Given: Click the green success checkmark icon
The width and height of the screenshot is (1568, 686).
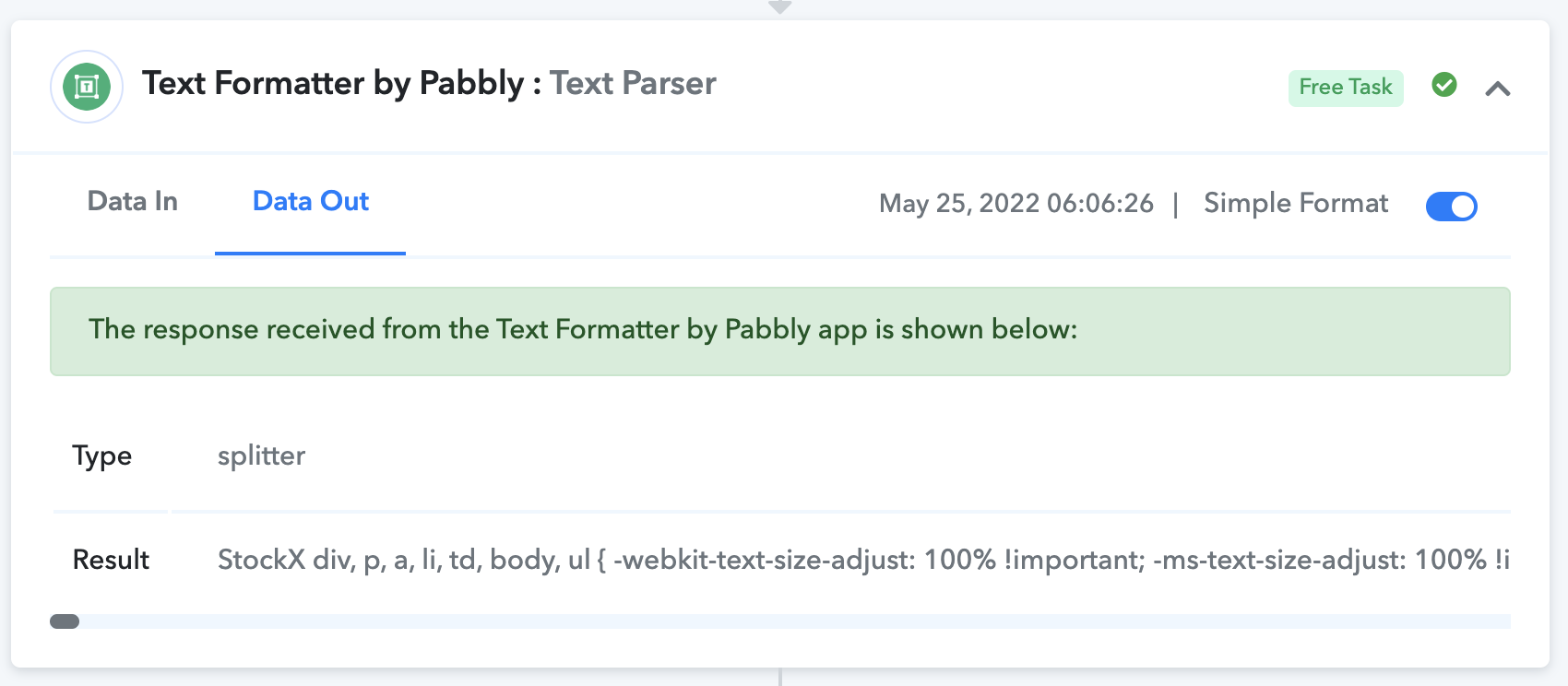Looking at the screenshot, I should click(1444, 85).
